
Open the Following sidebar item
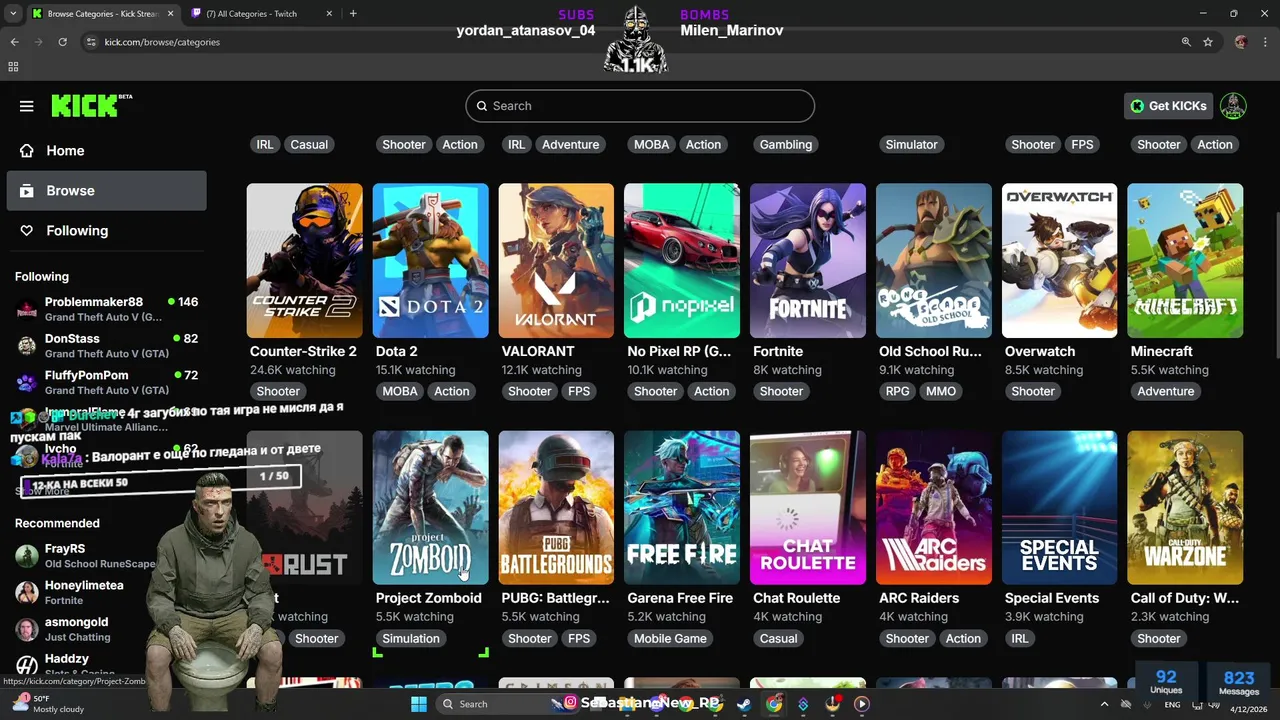point(106,231)
